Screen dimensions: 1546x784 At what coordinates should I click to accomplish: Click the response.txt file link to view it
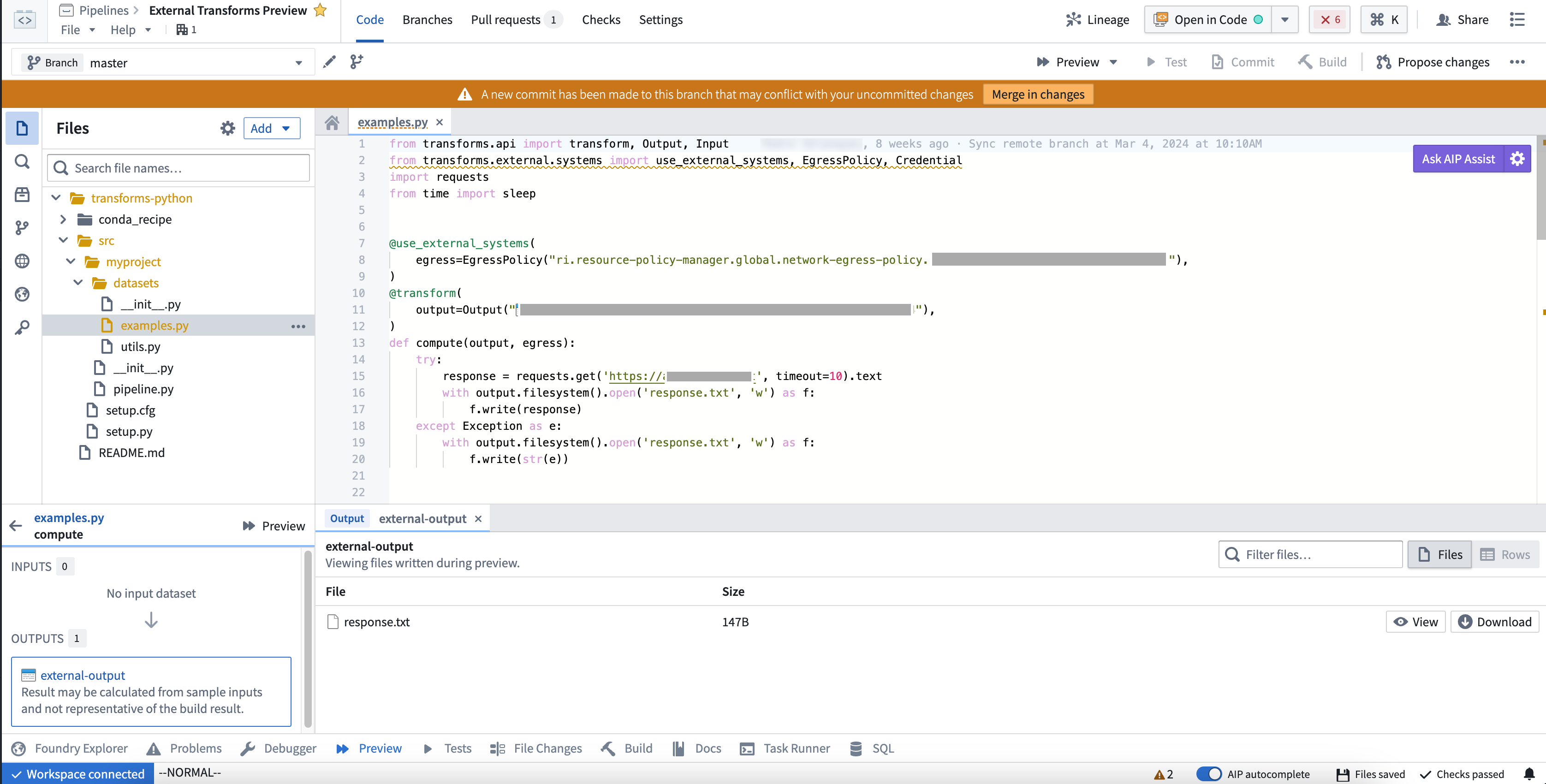[x=376, y=621]
